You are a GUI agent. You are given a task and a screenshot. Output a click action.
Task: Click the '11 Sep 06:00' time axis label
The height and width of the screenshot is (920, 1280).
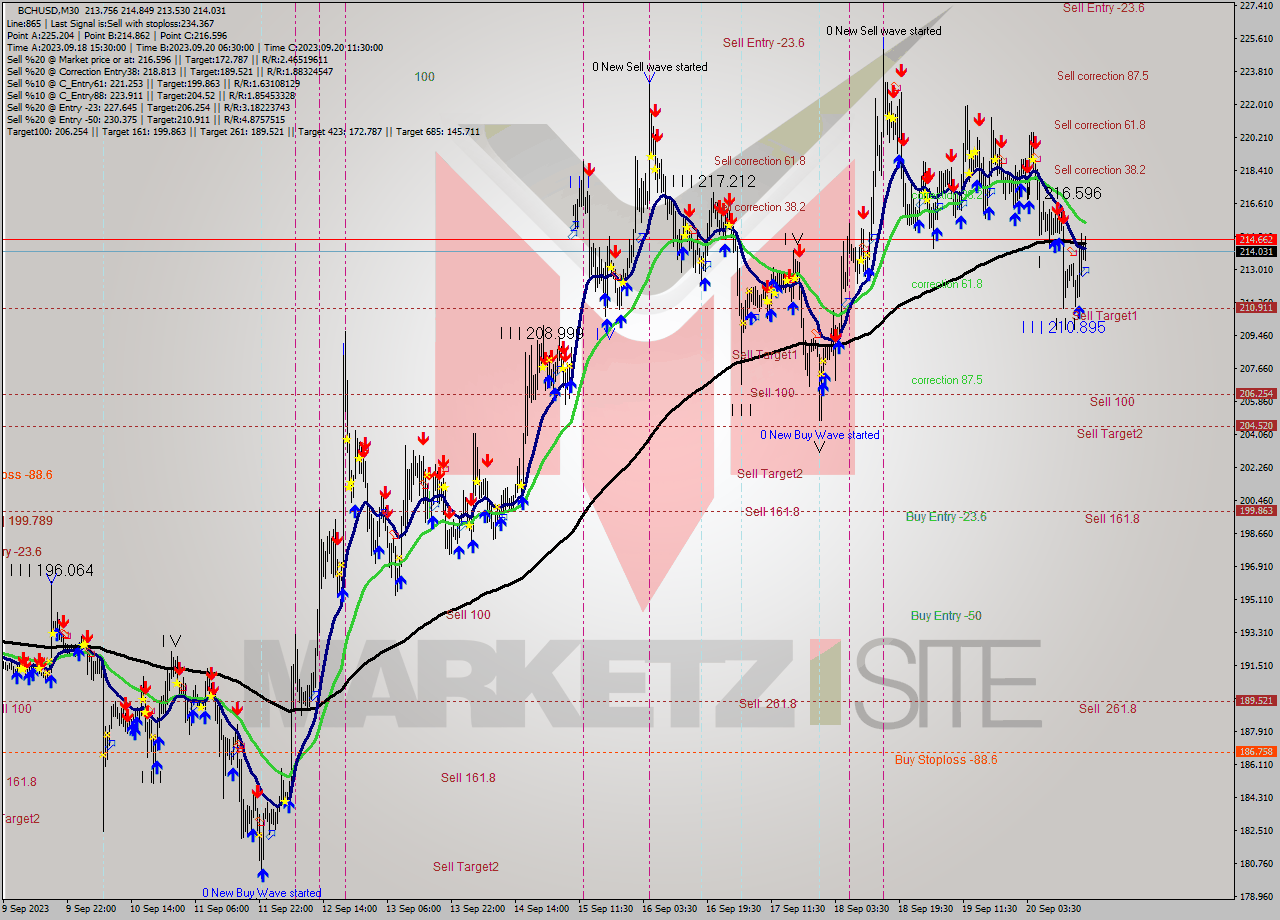tap(223, 909)
